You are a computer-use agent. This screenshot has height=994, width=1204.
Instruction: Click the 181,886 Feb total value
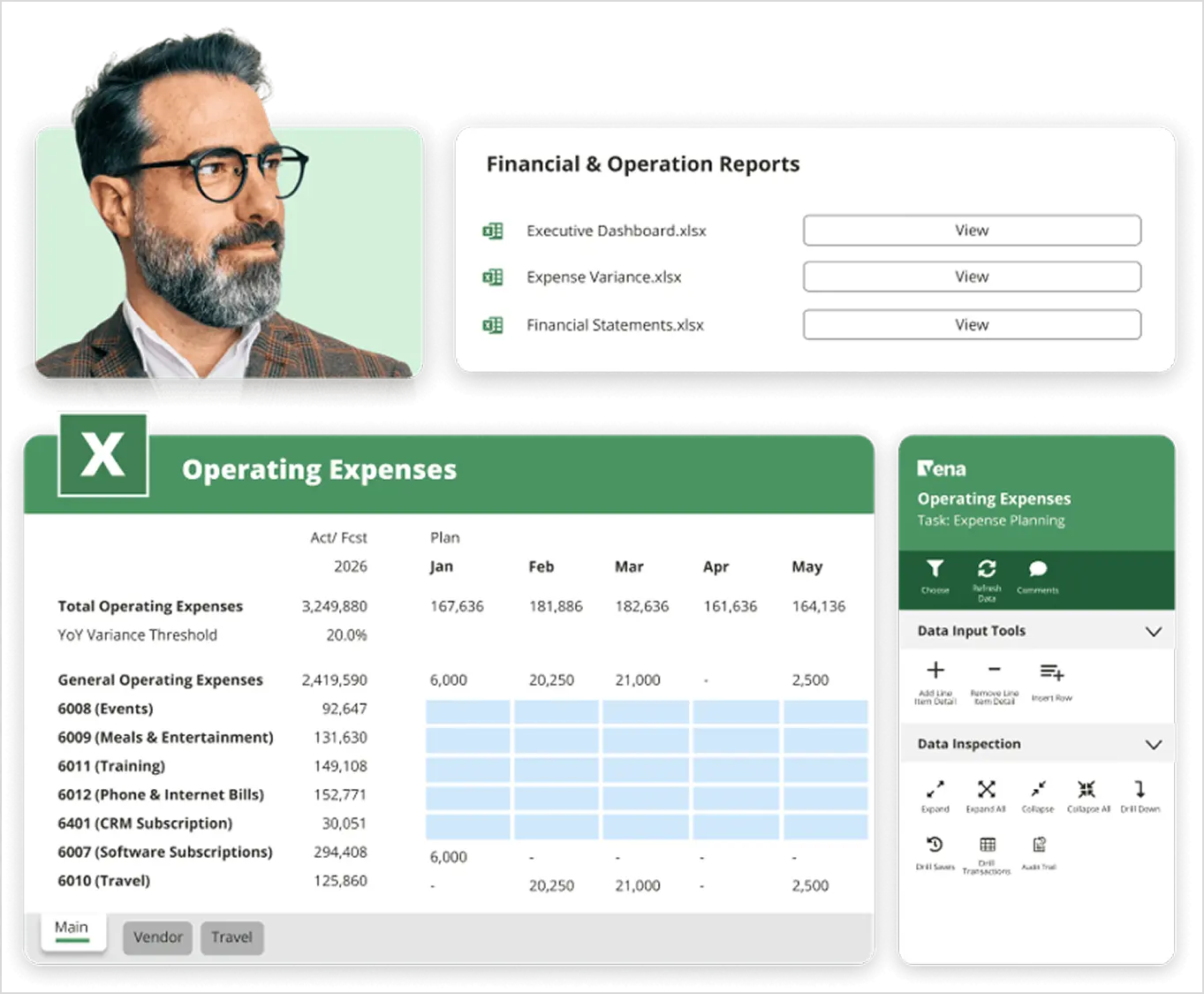pyautogui.click(x=556, y=606)
